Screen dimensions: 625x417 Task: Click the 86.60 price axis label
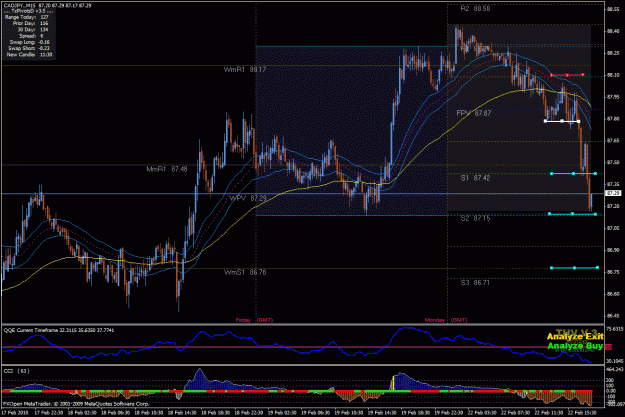pos(613,294)
